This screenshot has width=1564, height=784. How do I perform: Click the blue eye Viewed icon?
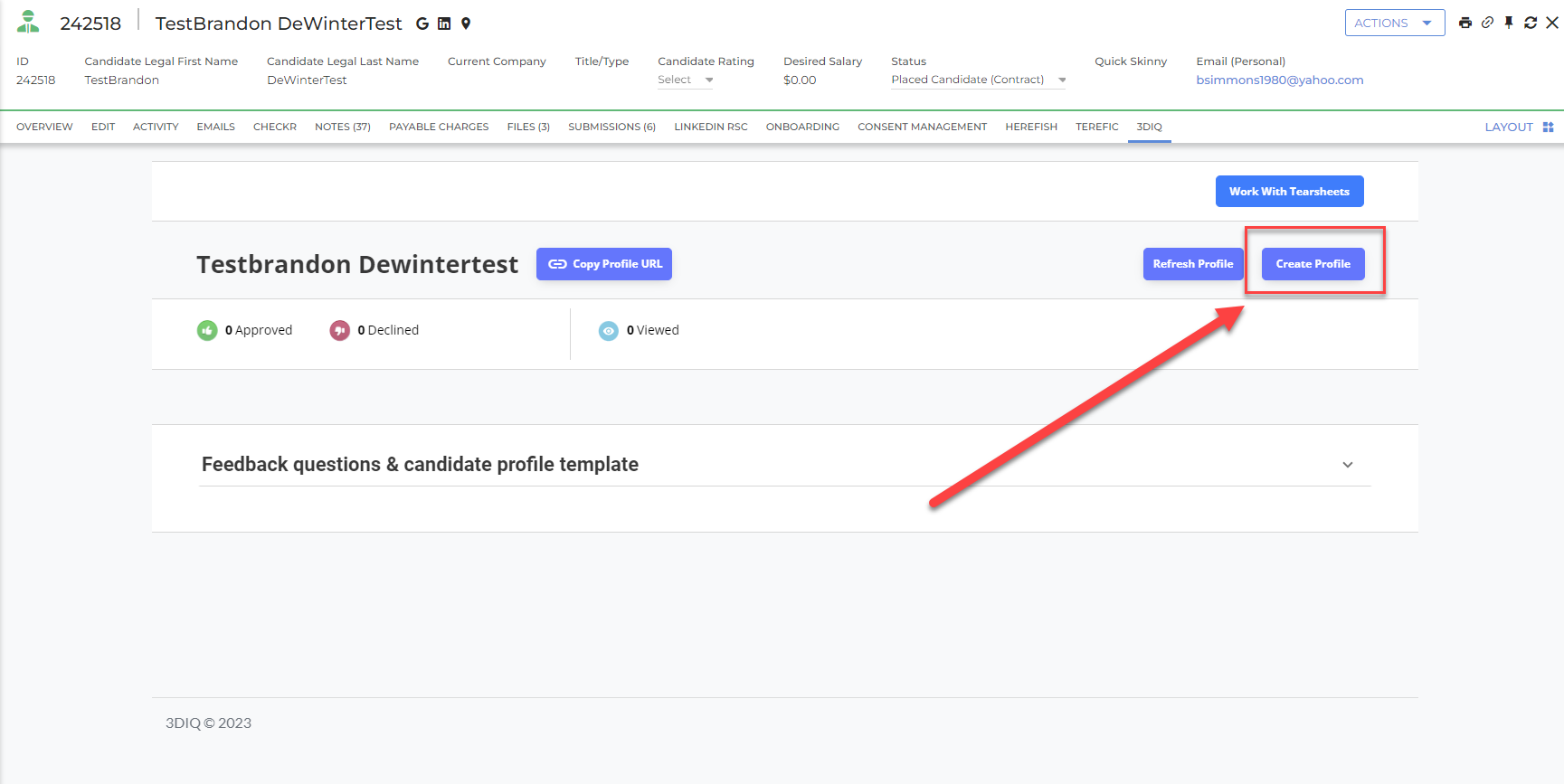click(609, 331)
